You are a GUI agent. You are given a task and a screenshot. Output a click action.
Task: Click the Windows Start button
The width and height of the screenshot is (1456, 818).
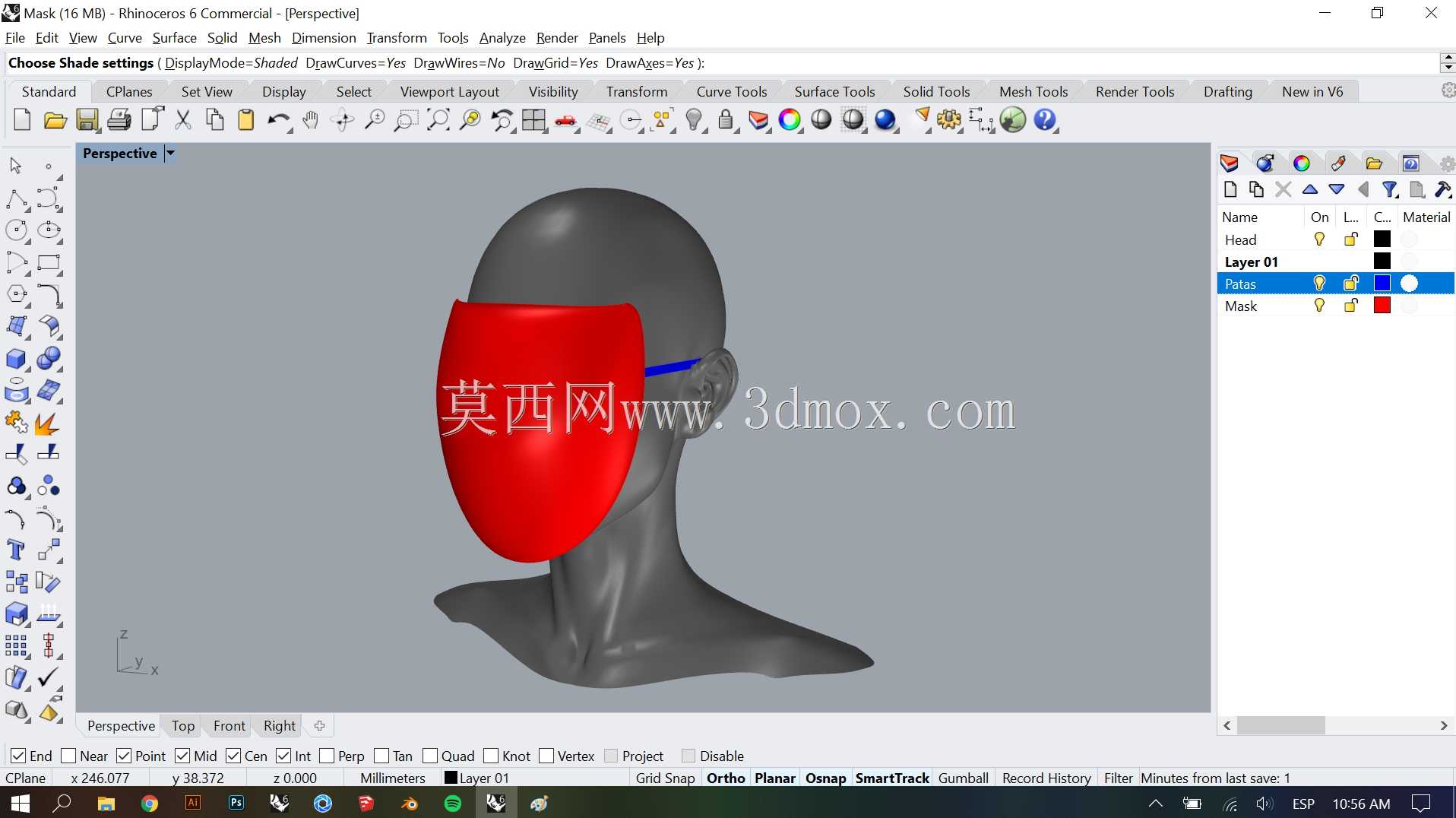[21, 804]
